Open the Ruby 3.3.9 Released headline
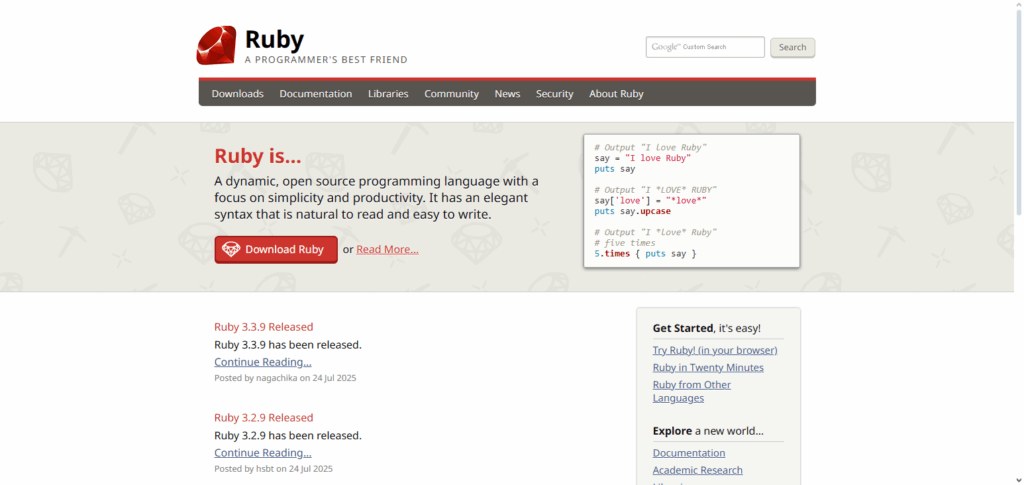1024x485 pixels. tap(264, 327)
